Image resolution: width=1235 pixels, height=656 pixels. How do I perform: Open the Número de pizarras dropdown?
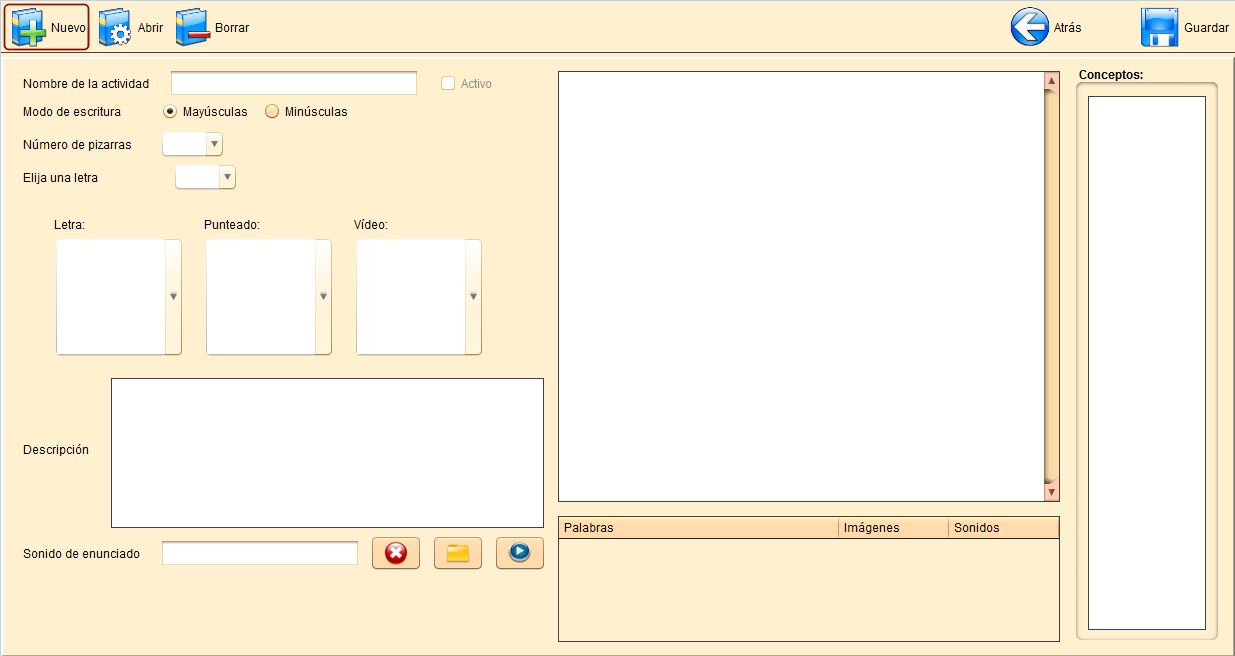(x=213, y=145)
